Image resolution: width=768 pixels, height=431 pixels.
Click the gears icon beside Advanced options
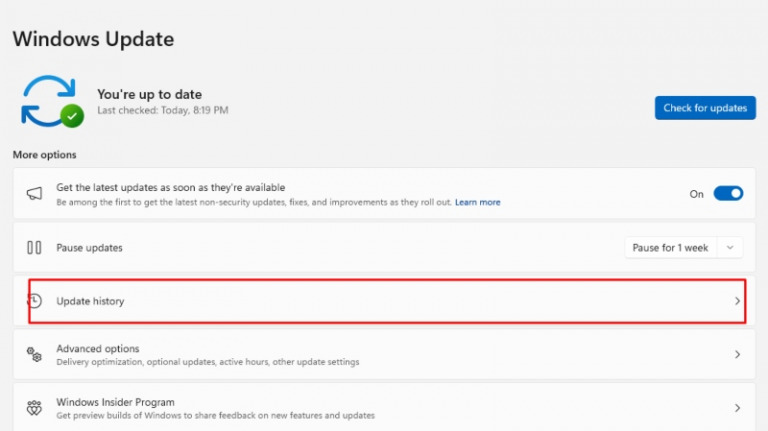pos(34,355)
